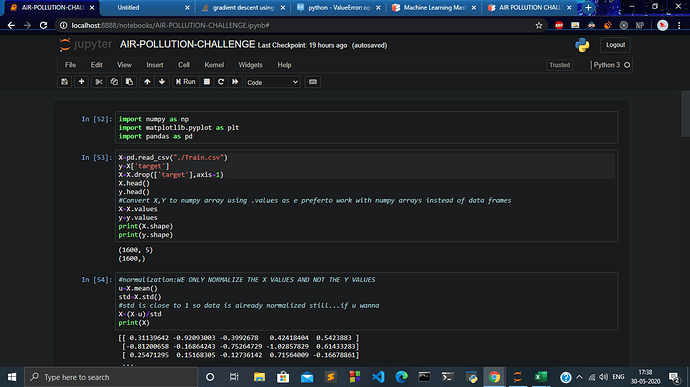This screenshot has height=387, width=690.
Task: Copy selected cells icon
Action: tap(114, 82)
